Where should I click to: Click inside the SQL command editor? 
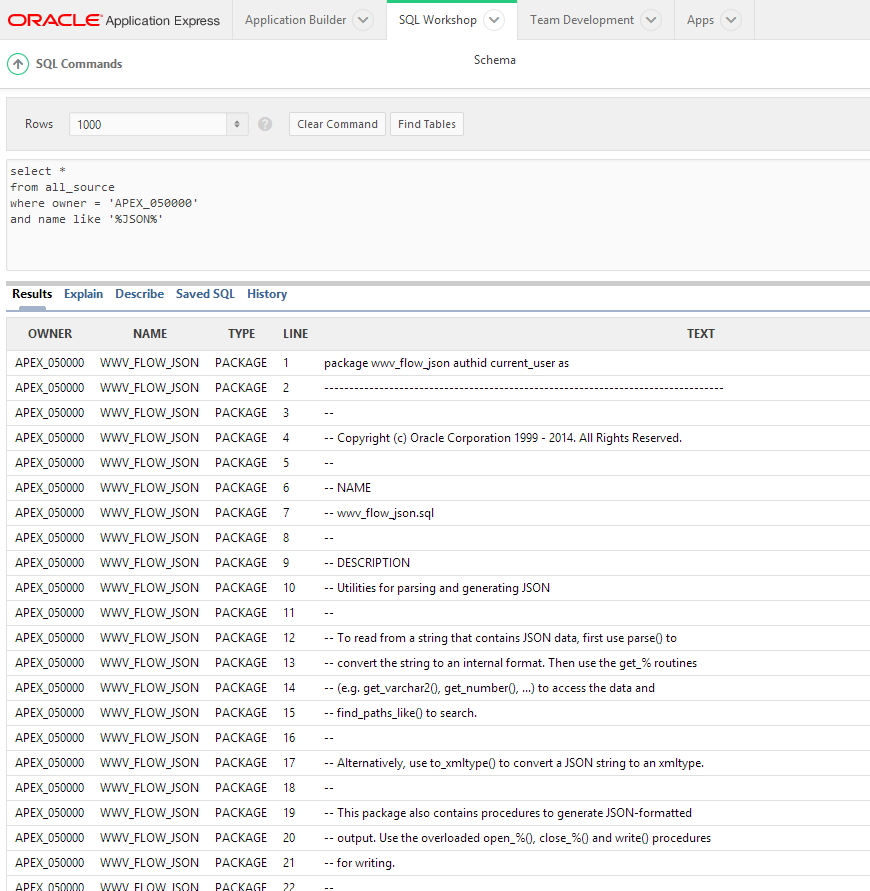coord(438,215)
